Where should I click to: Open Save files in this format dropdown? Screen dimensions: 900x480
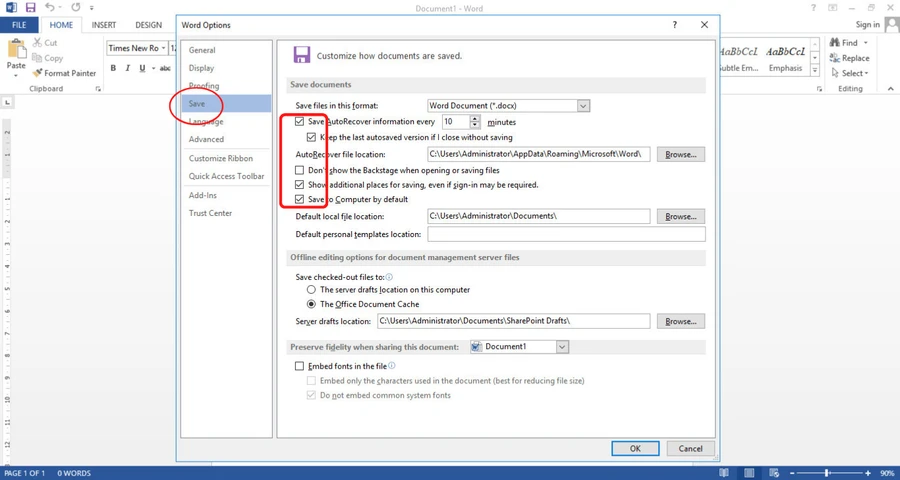coord(584,106)
